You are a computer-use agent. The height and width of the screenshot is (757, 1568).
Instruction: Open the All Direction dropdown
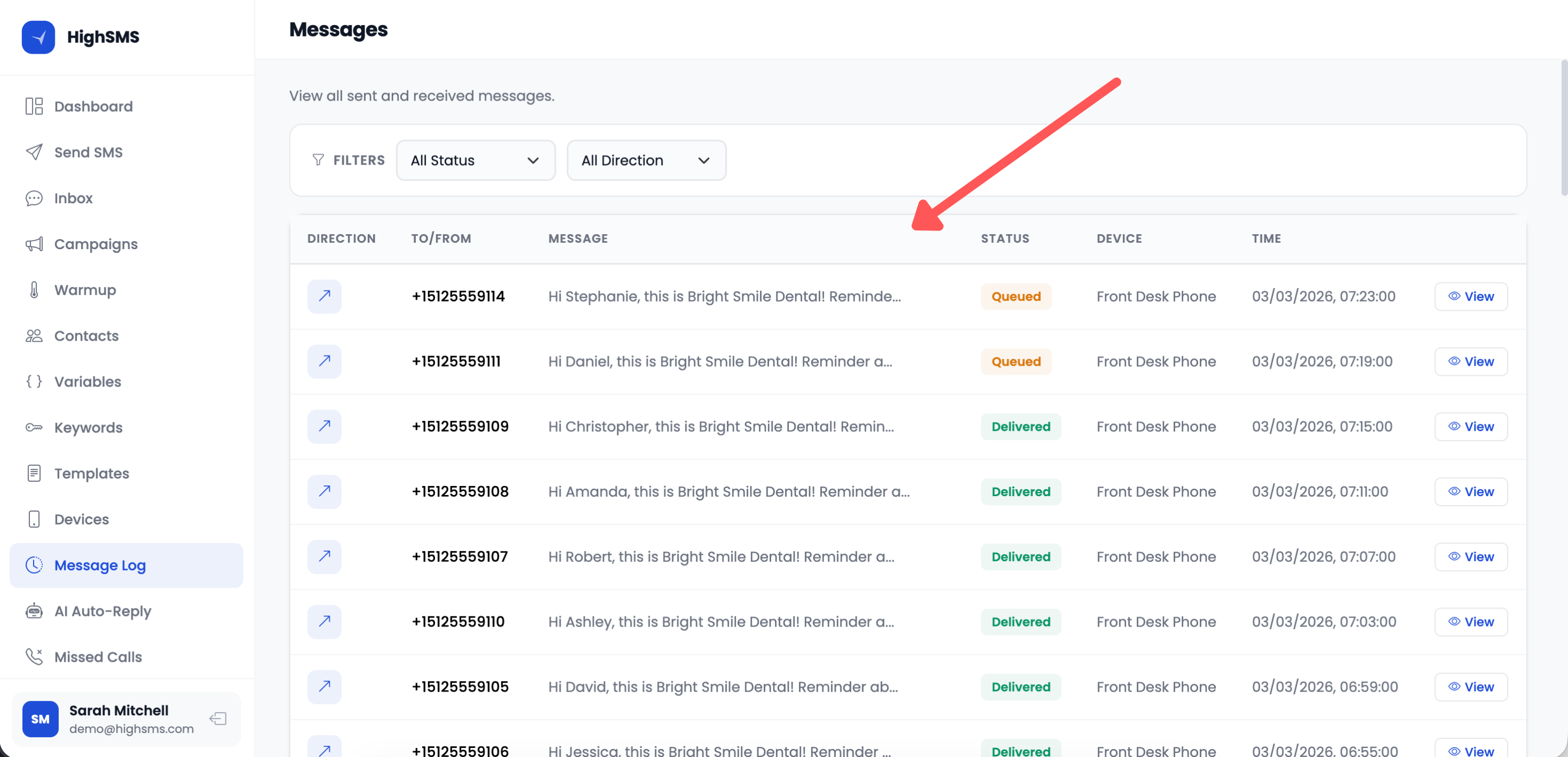(x=646, y=160)
